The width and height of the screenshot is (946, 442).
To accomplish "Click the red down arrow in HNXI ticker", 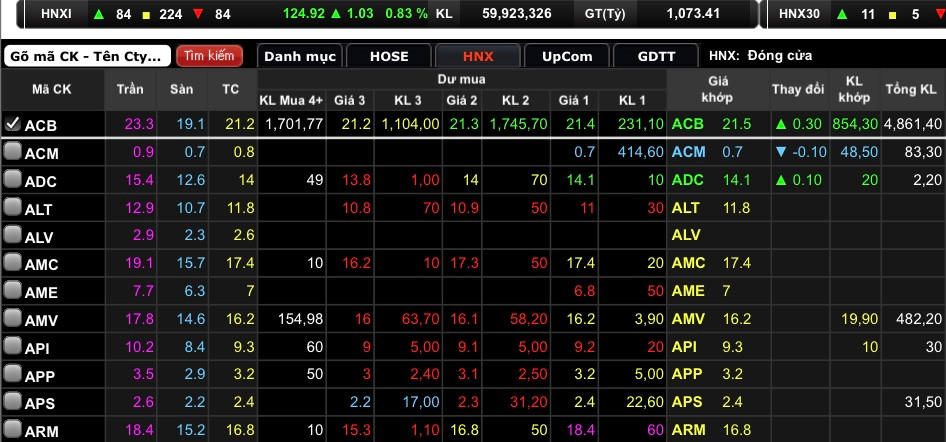I will [x=198, y=14].
